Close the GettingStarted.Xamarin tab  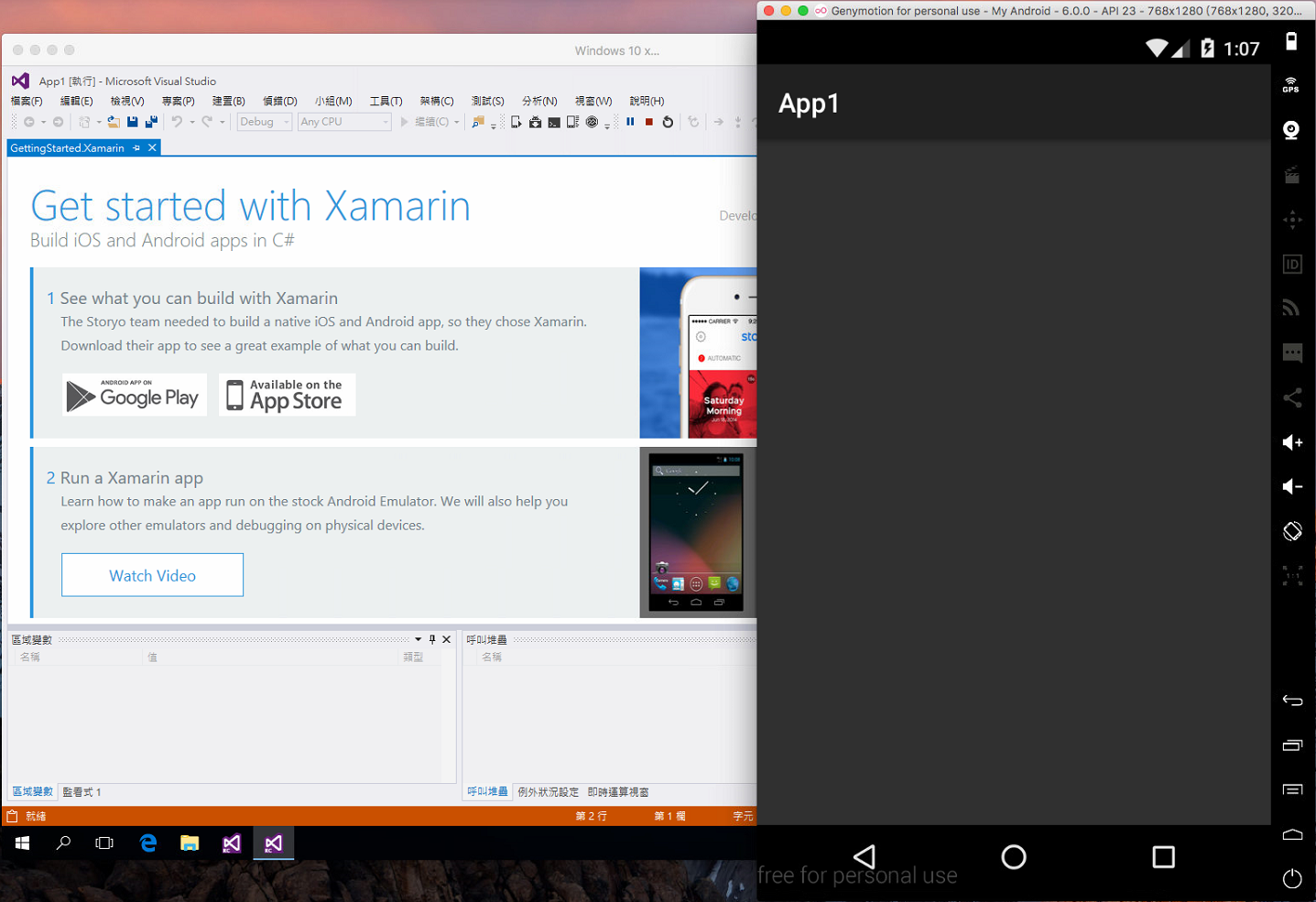152,148
